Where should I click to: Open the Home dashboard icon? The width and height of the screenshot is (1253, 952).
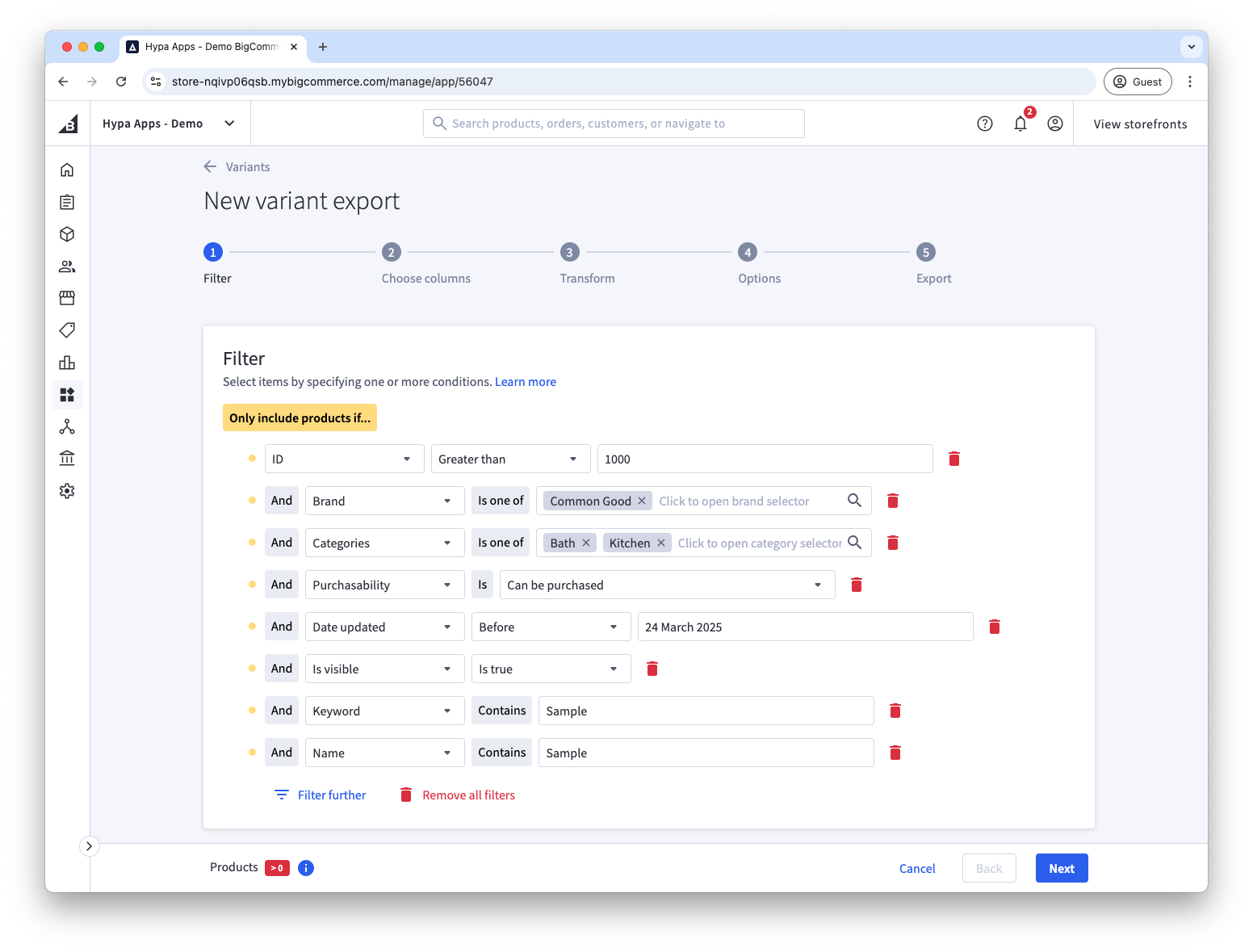tap(67, 170)
